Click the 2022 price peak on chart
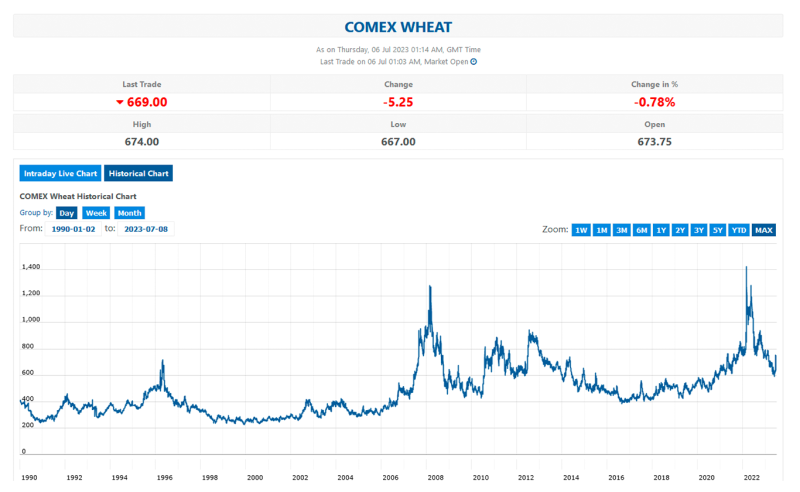Image resolution: width=800 pixels, height=492 pixels. pyautogui.click(x=746, y=267)
